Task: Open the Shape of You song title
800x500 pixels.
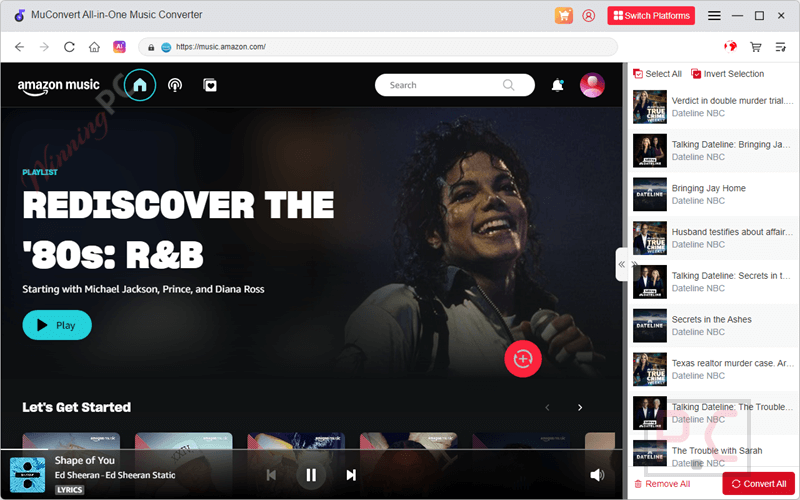Action: [x=85, y=460]
